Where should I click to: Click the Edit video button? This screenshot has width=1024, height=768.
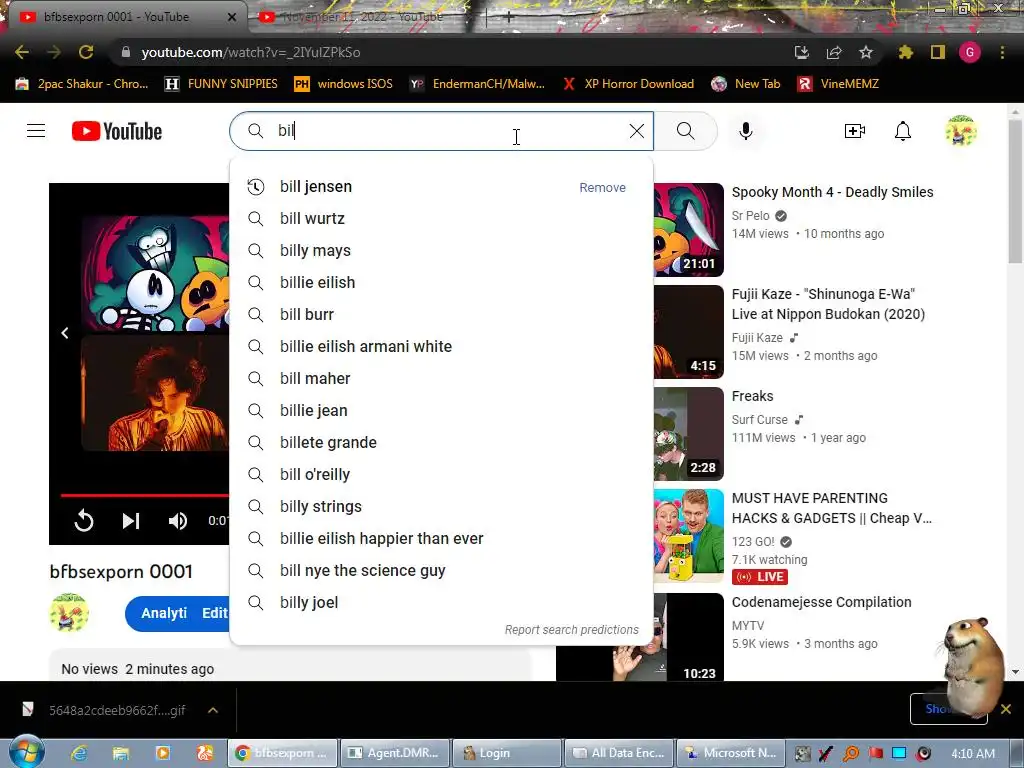pos(214,613)
